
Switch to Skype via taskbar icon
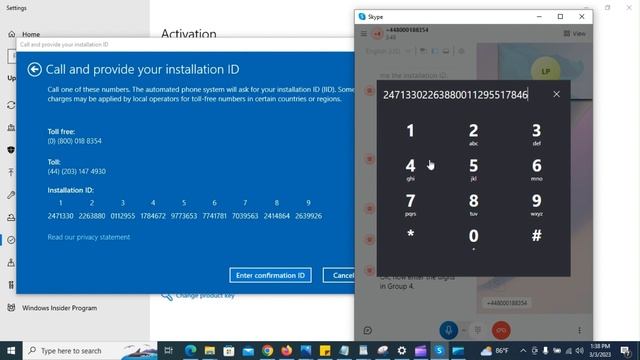pyautogui.click(x=439, y=351)
